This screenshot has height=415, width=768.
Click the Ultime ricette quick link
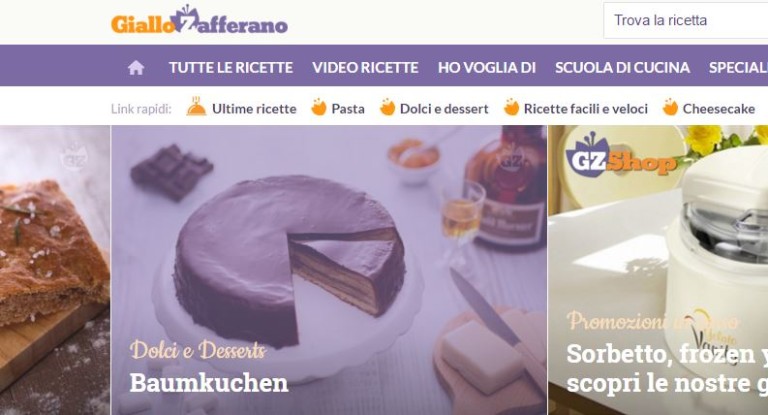click(x=254, y=109)
